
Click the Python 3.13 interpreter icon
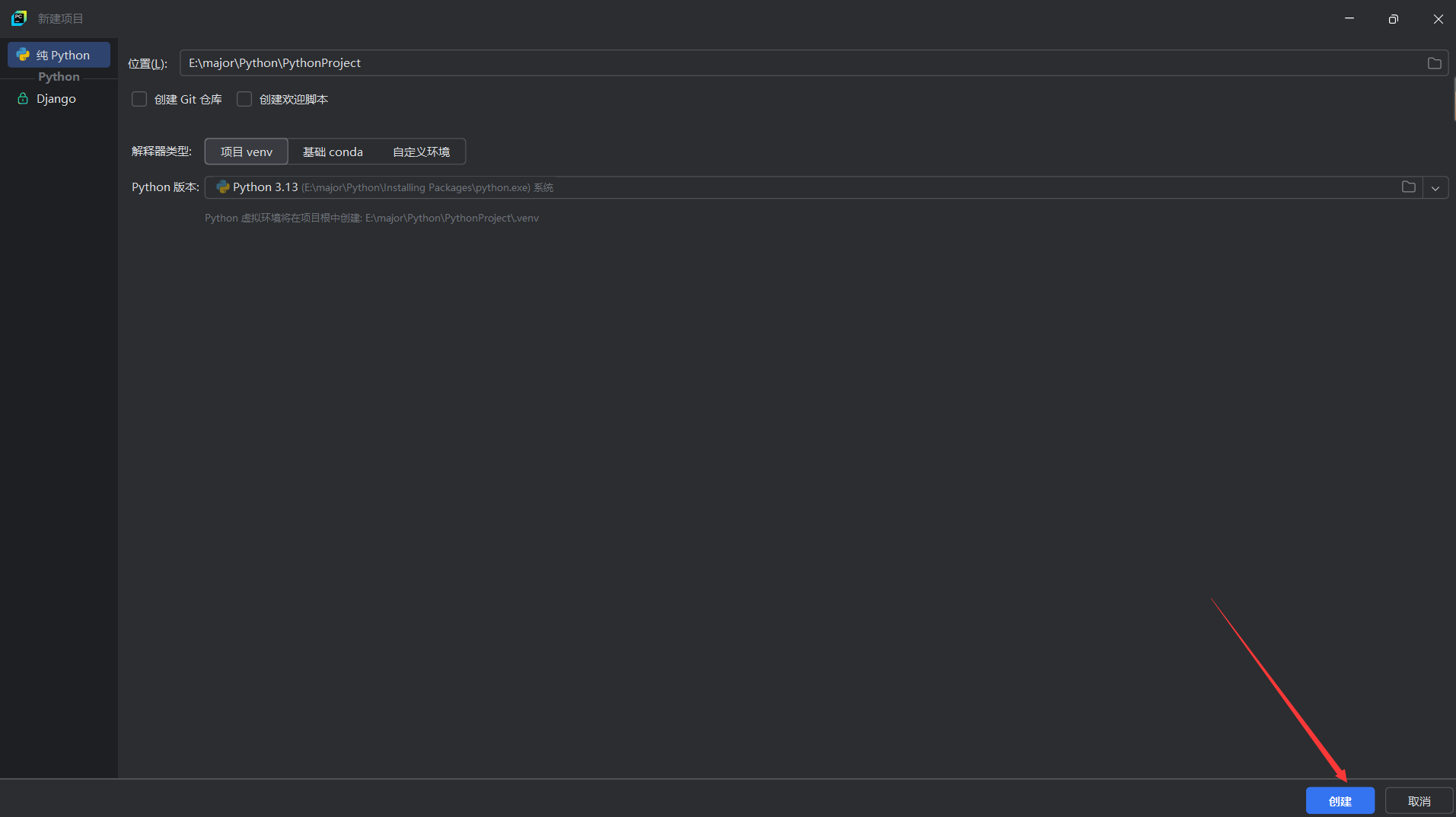coord(223,187)
